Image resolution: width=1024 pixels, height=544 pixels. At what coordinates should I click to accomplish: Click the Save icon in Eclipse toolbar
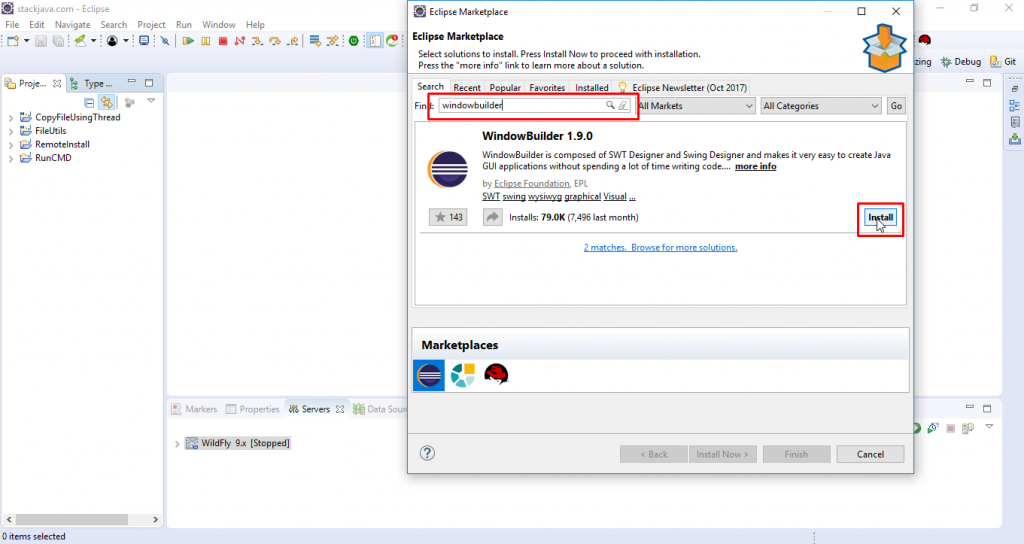[x=40, y=40]
